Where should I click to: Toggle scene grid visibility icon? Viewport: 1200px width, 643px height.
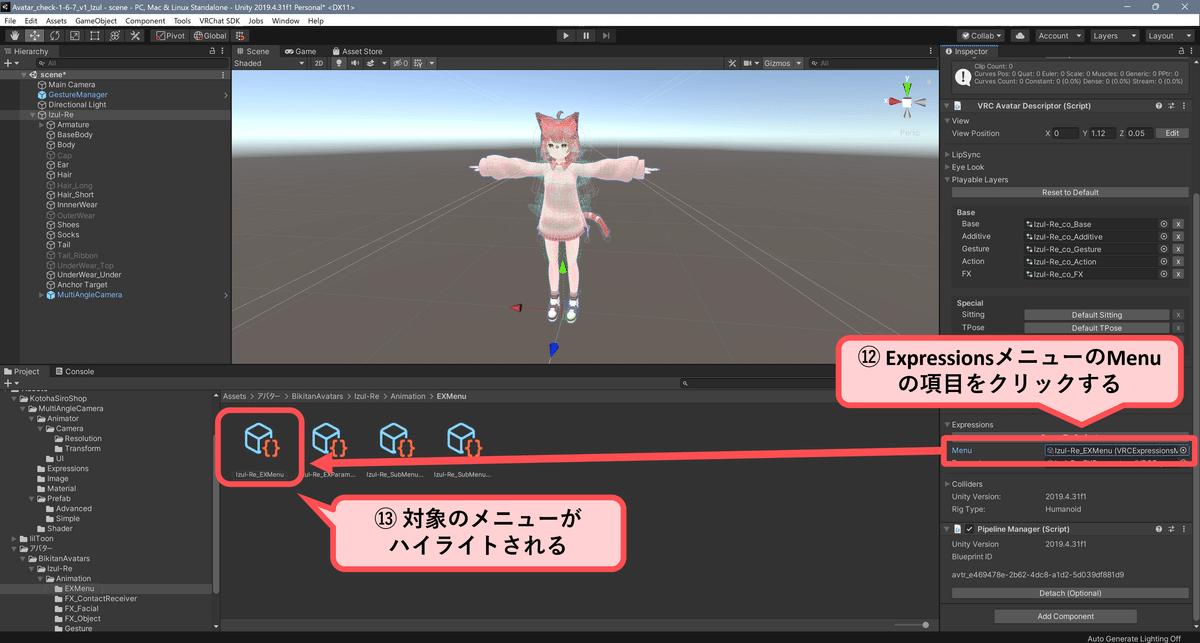[x=417, y=63]
